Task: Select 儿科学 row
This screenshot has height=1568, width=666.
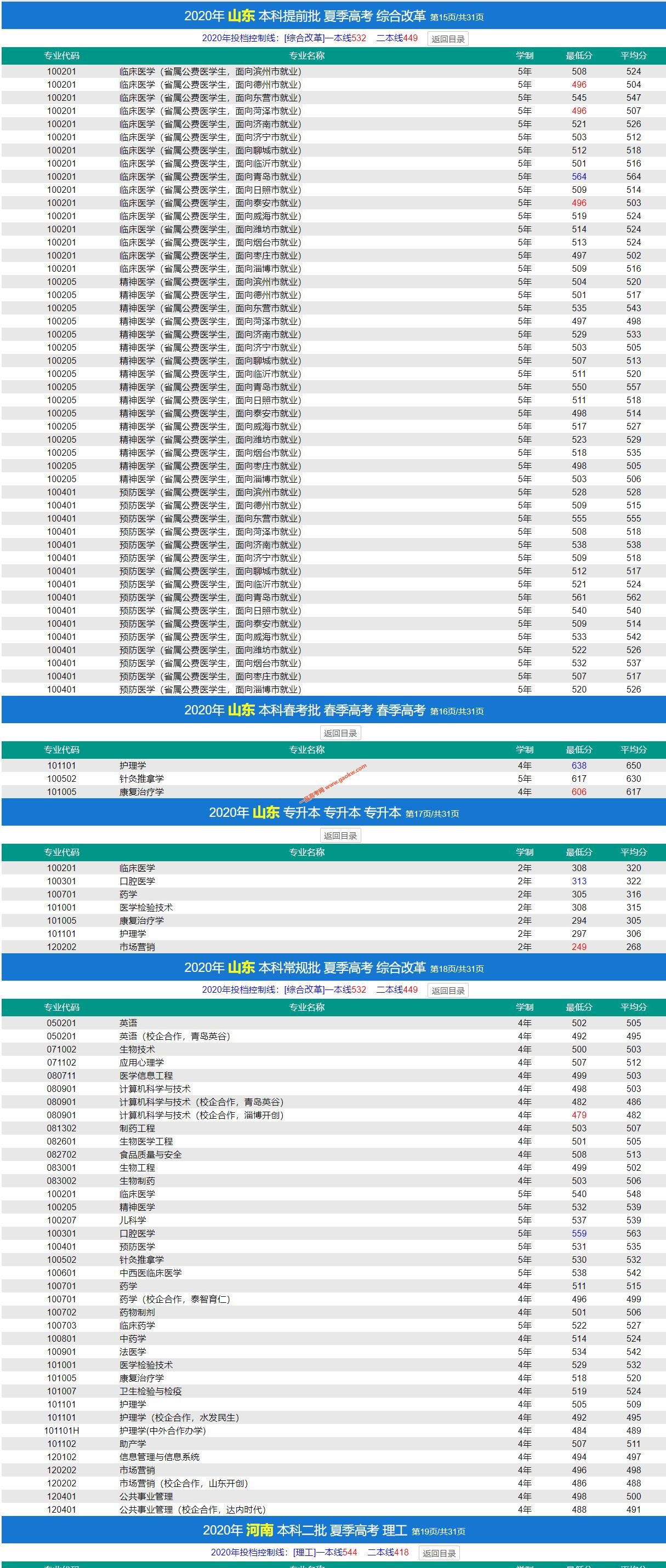Action: [x=334, y=1221]
